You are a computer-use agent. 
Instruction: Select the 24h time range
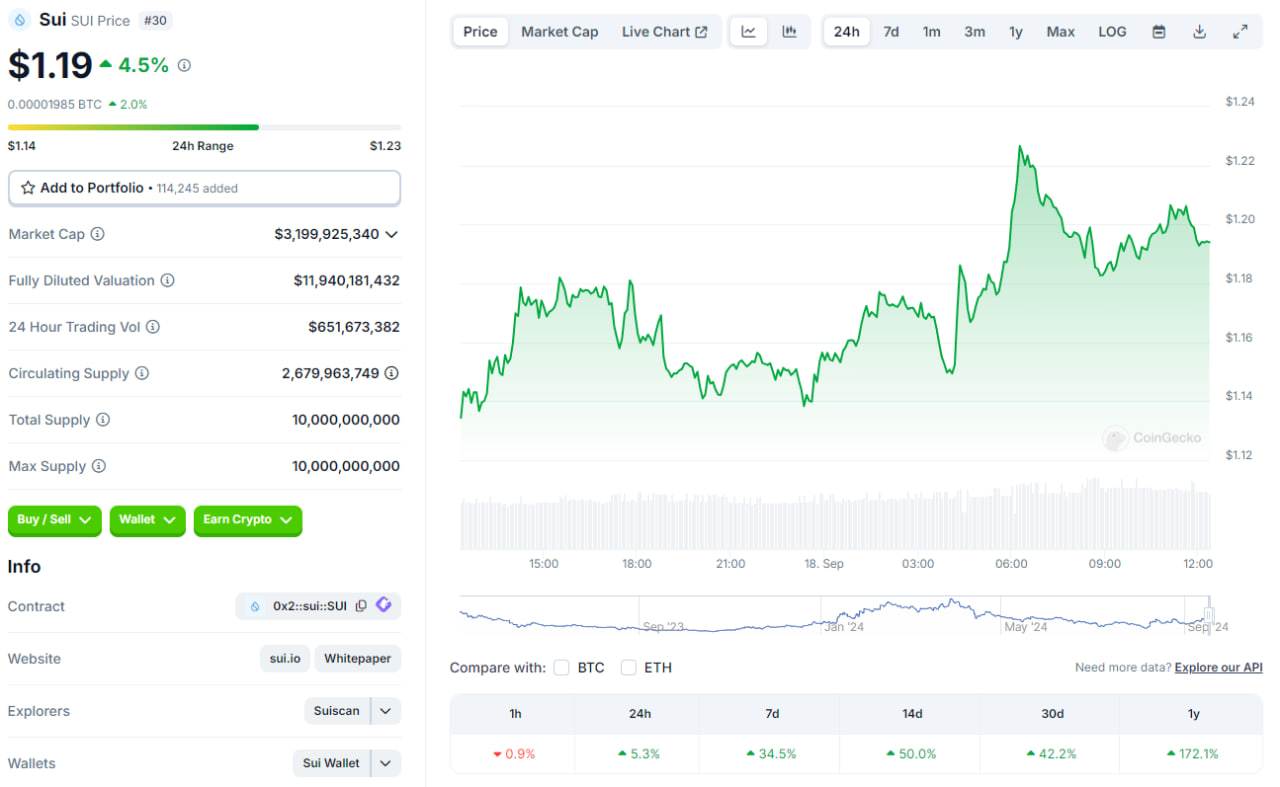click(847, 32)
